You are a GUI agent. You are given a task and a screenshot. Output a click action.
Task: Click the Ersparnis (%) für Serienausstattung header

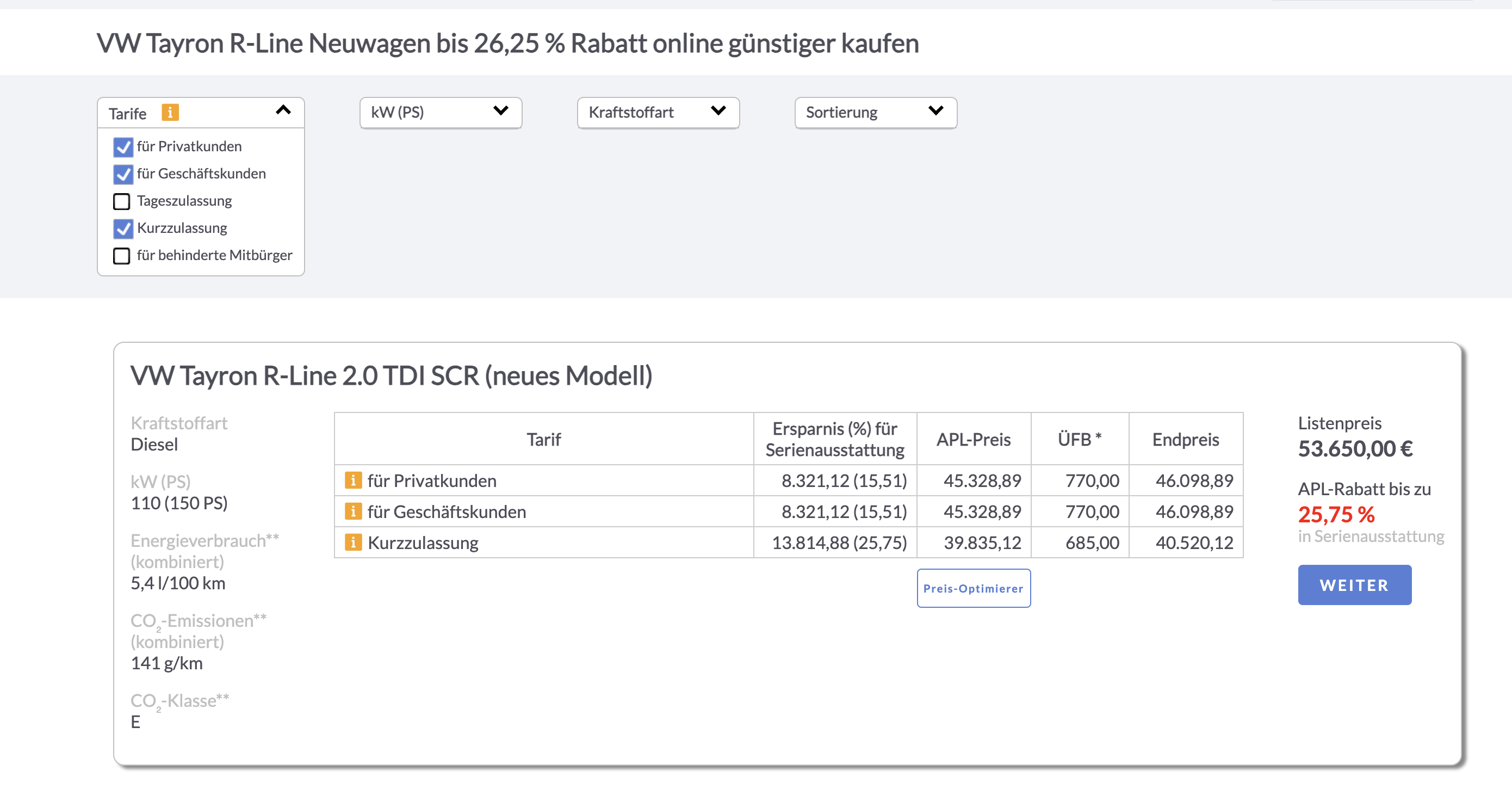click(835, 440)
